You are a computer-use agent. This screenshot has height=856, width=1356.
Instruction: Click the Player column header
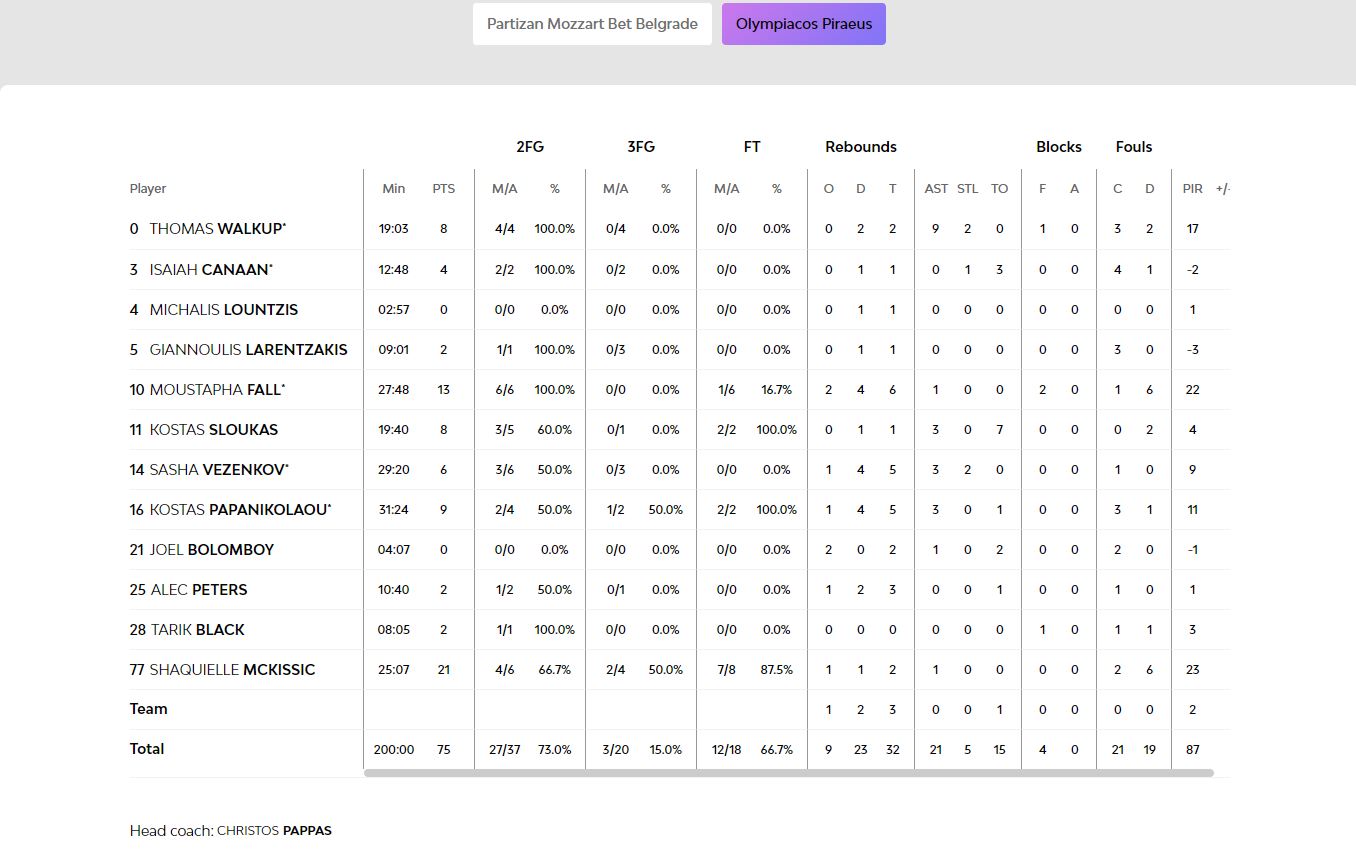[x=148, y=189]
